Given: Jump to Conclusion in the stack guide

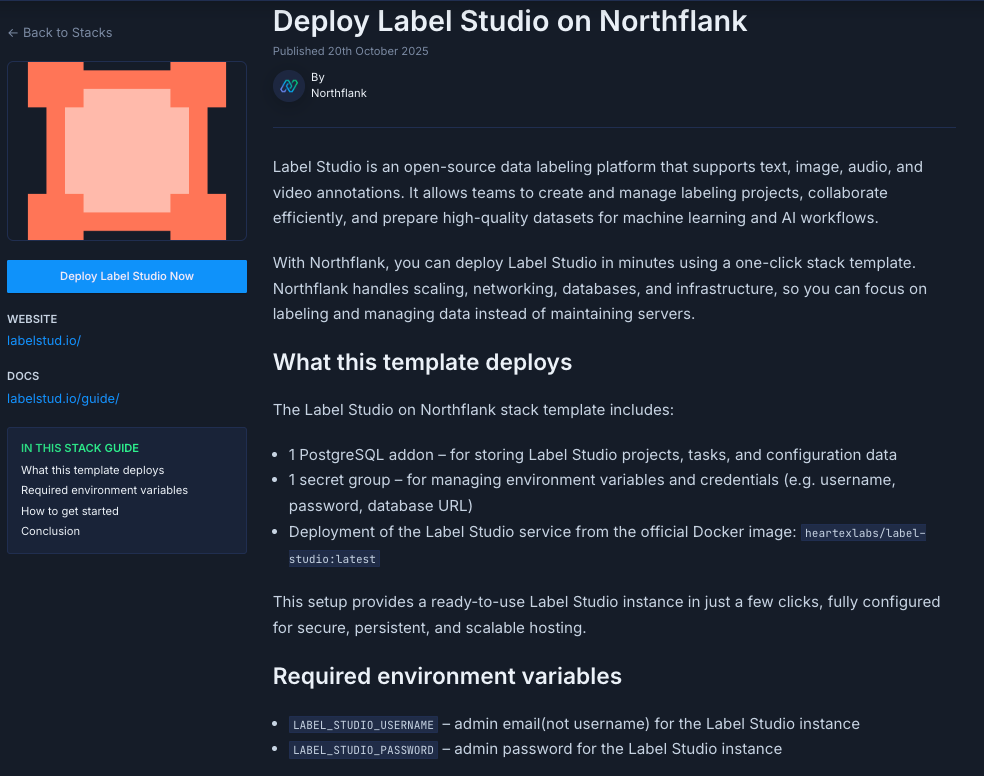Looking at the screenshot, I should coord(50,531).
